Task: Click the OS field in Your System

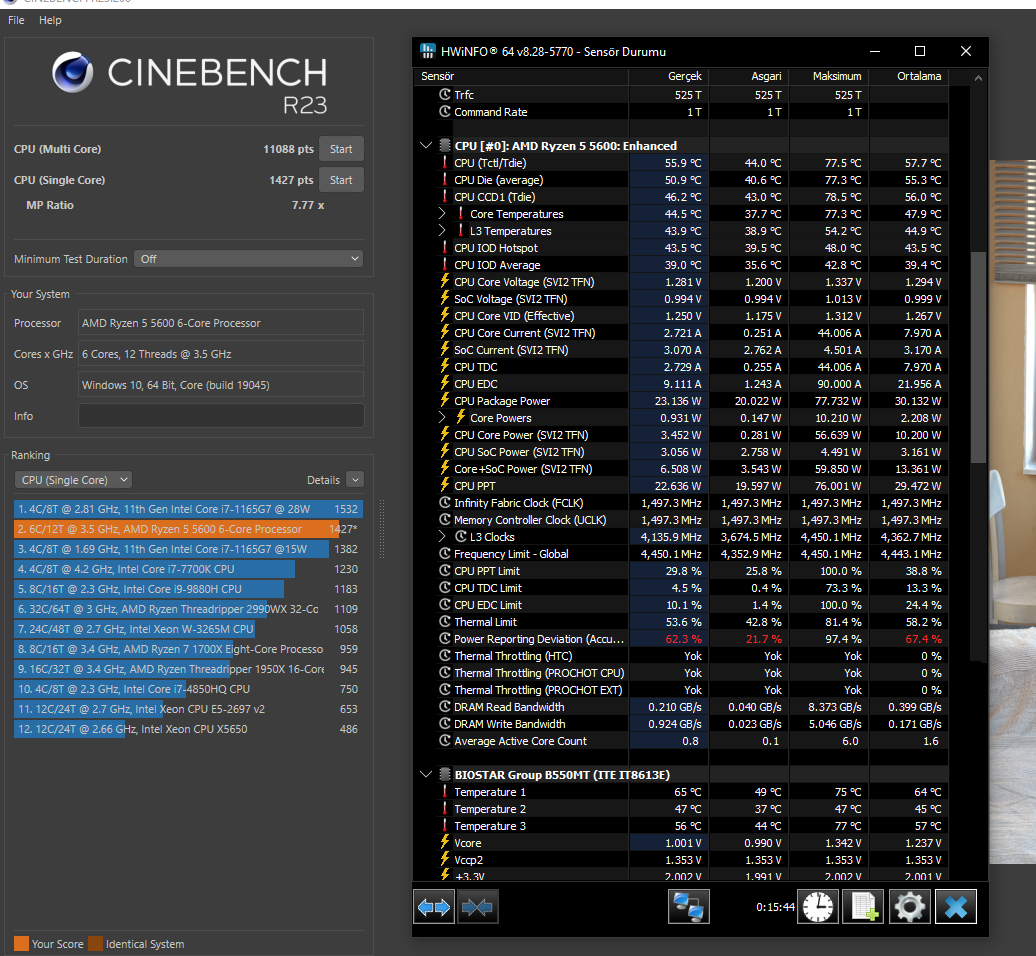Action: tap(221, 385)
